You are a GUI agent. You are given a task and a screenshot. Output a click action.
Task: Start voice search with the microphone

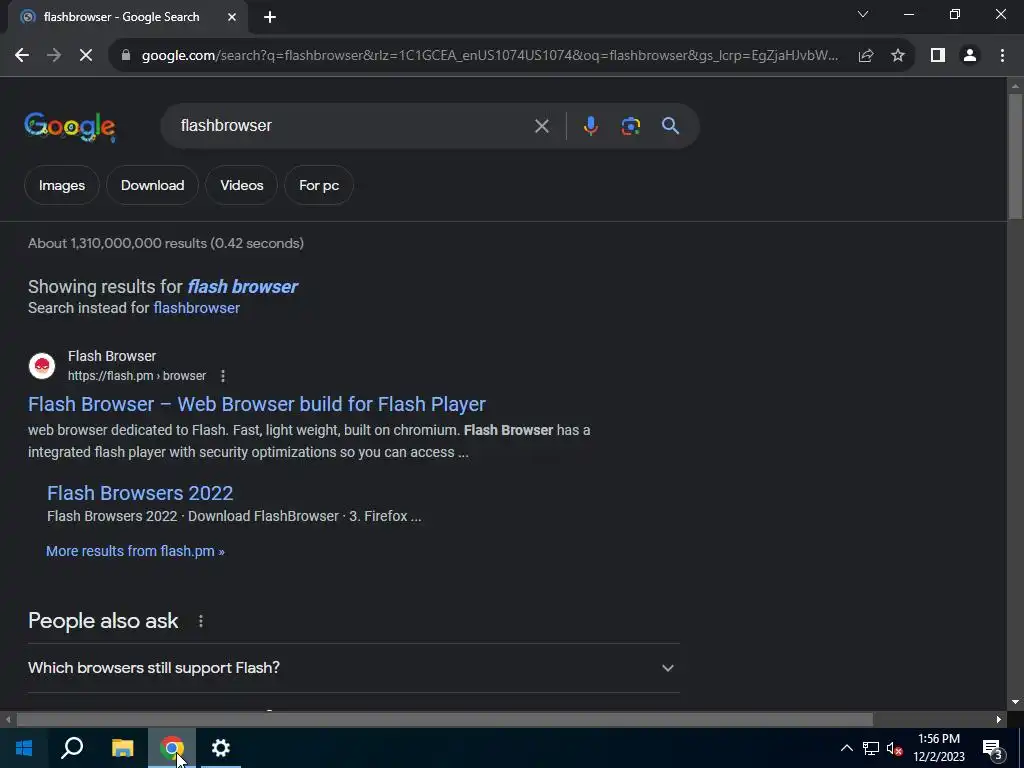coord(590,126)
